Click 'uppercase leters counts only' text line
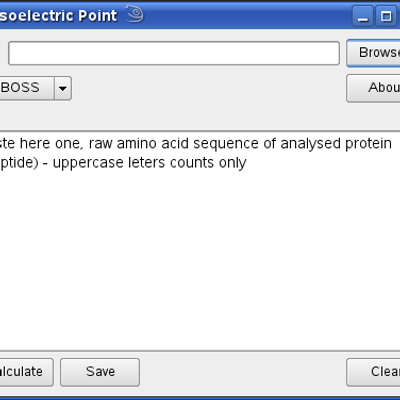The width and height of the screenshot is (400, 400). click(x=150, y=163)
